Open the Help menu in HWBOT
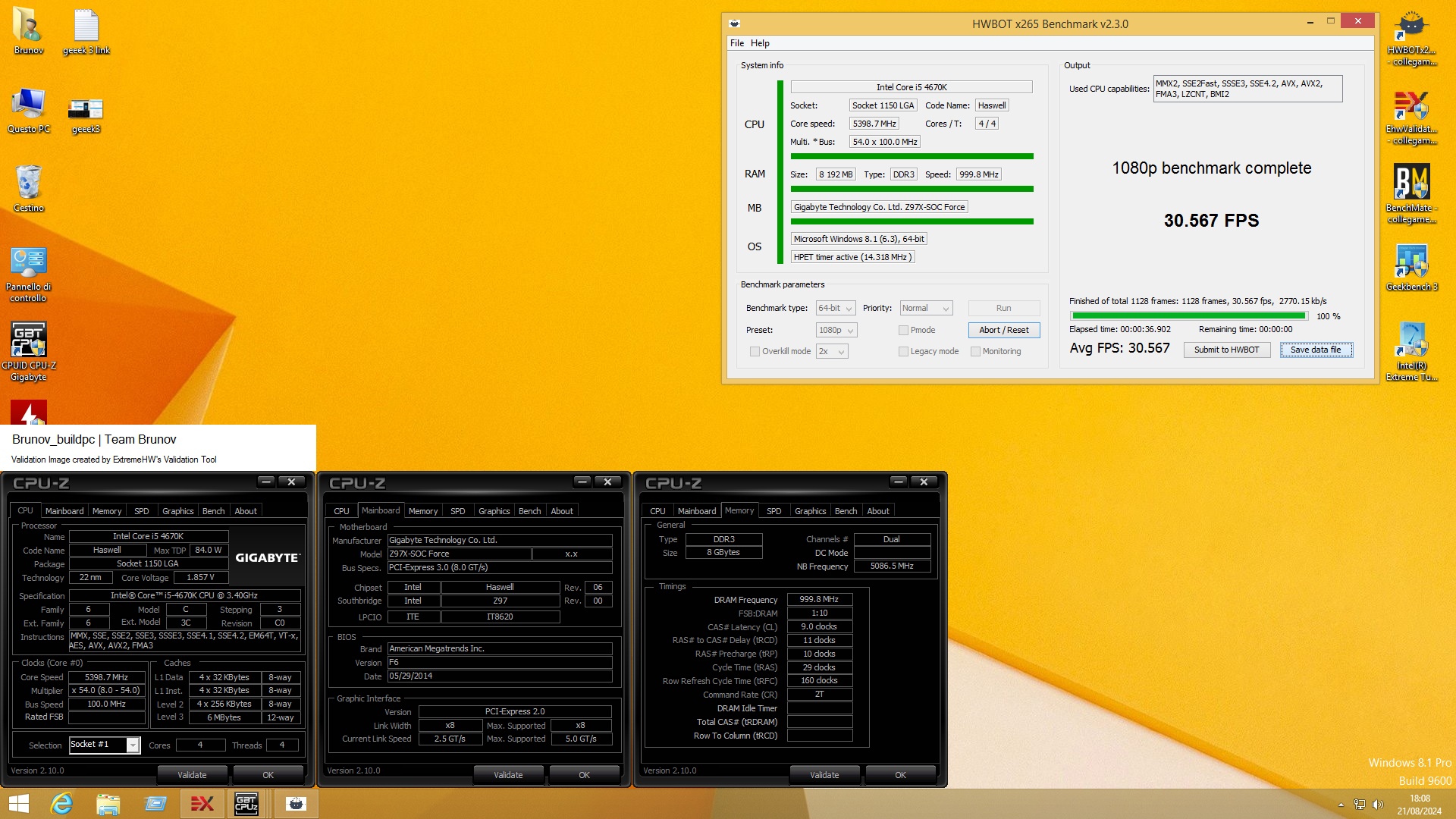Screen dimensions: 1456x819 pos(760,43)
